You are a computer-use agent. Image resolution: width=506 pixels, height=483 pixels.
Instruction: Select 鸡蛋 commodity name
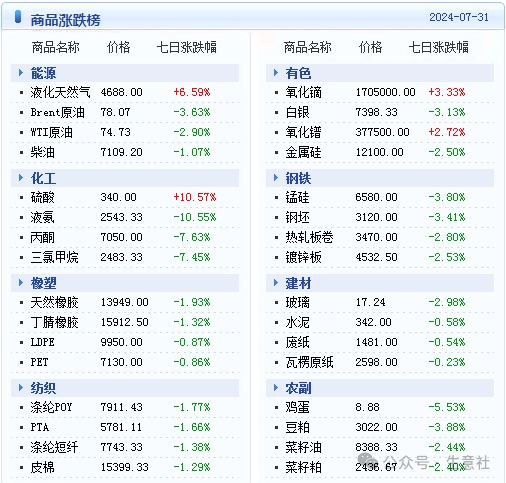click(x=297, y=407)
